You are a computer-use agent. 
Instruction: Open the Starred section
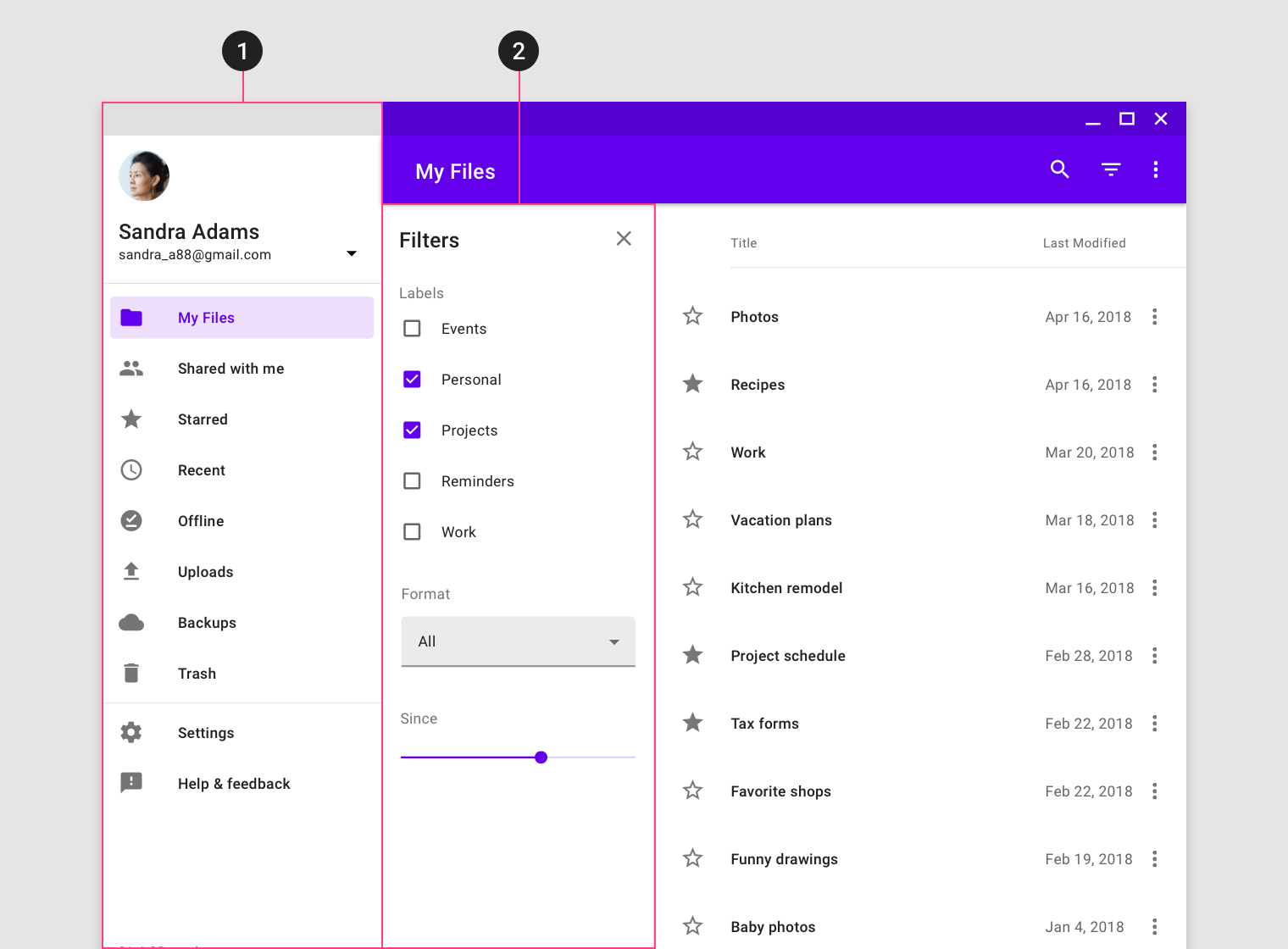(x=241, y=419)
